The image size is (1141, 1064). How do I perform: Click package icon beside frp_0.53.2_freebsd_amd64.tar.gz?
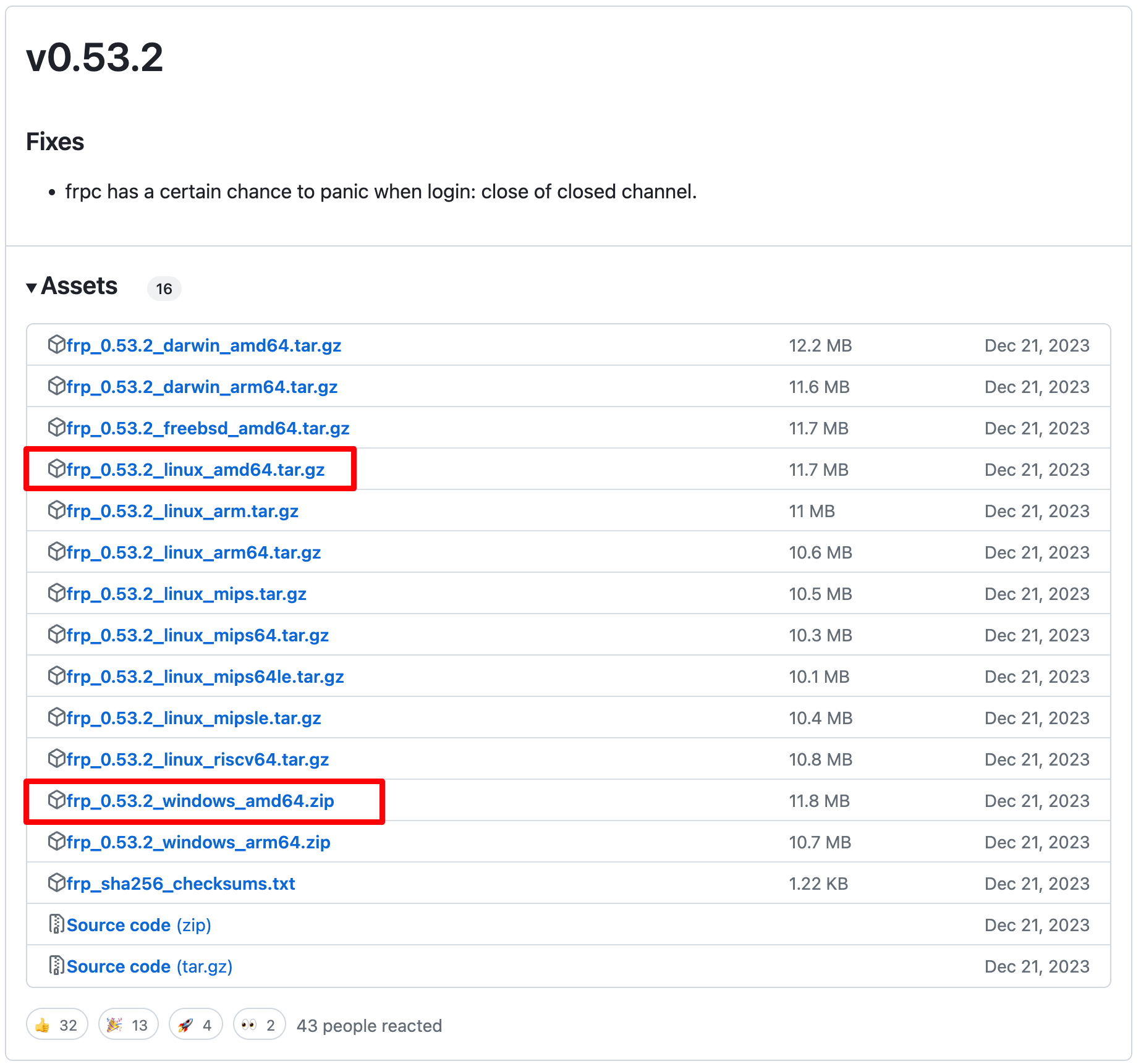56,428
